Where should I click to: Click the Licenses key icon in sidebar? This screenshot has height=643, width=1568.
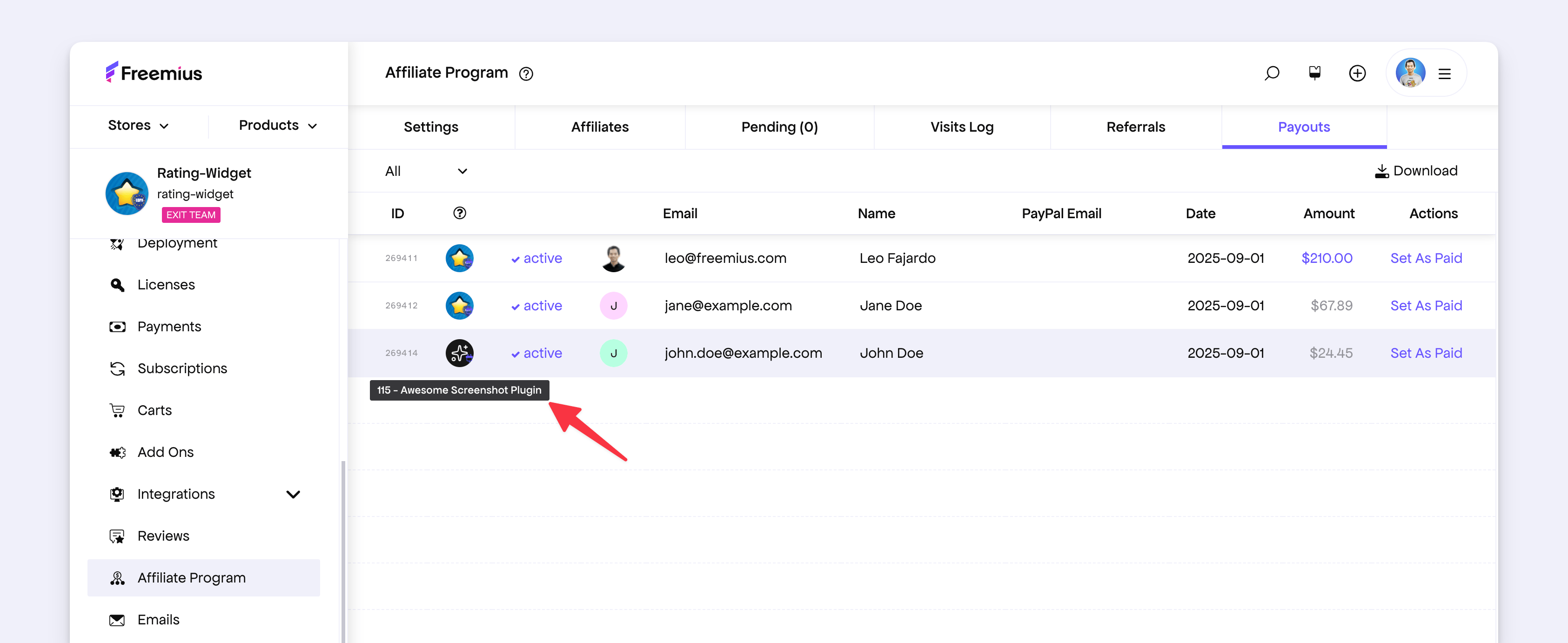point(117,285)
